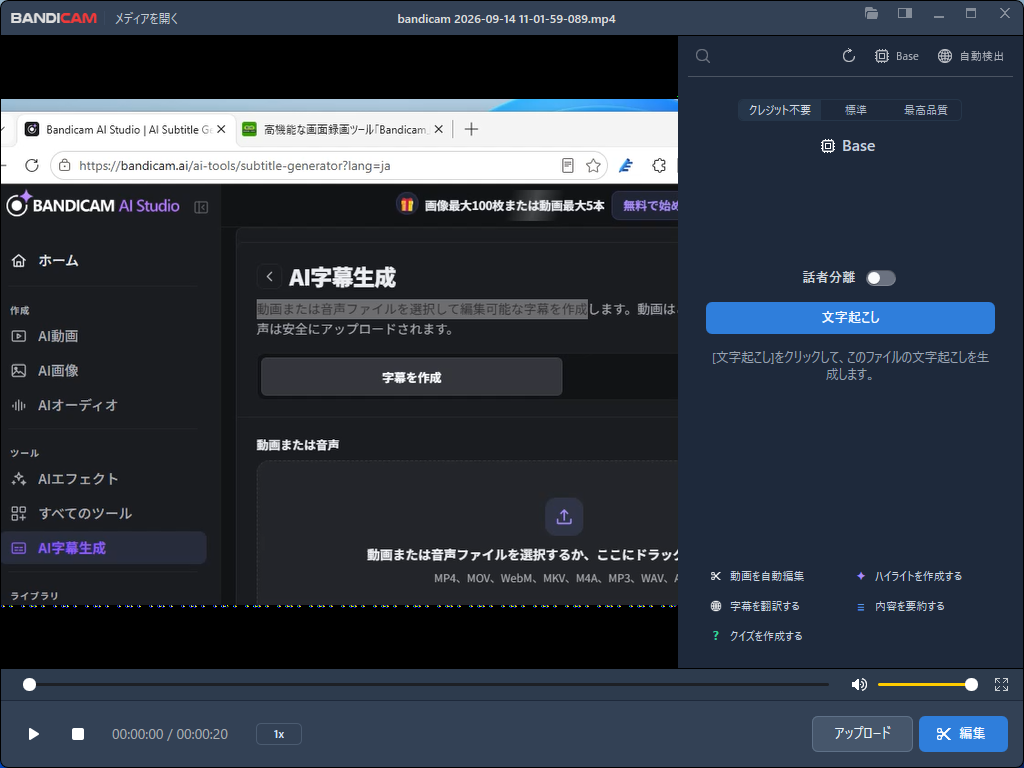
Task: Click the blue pen extension icon
Action: [626, 165]
